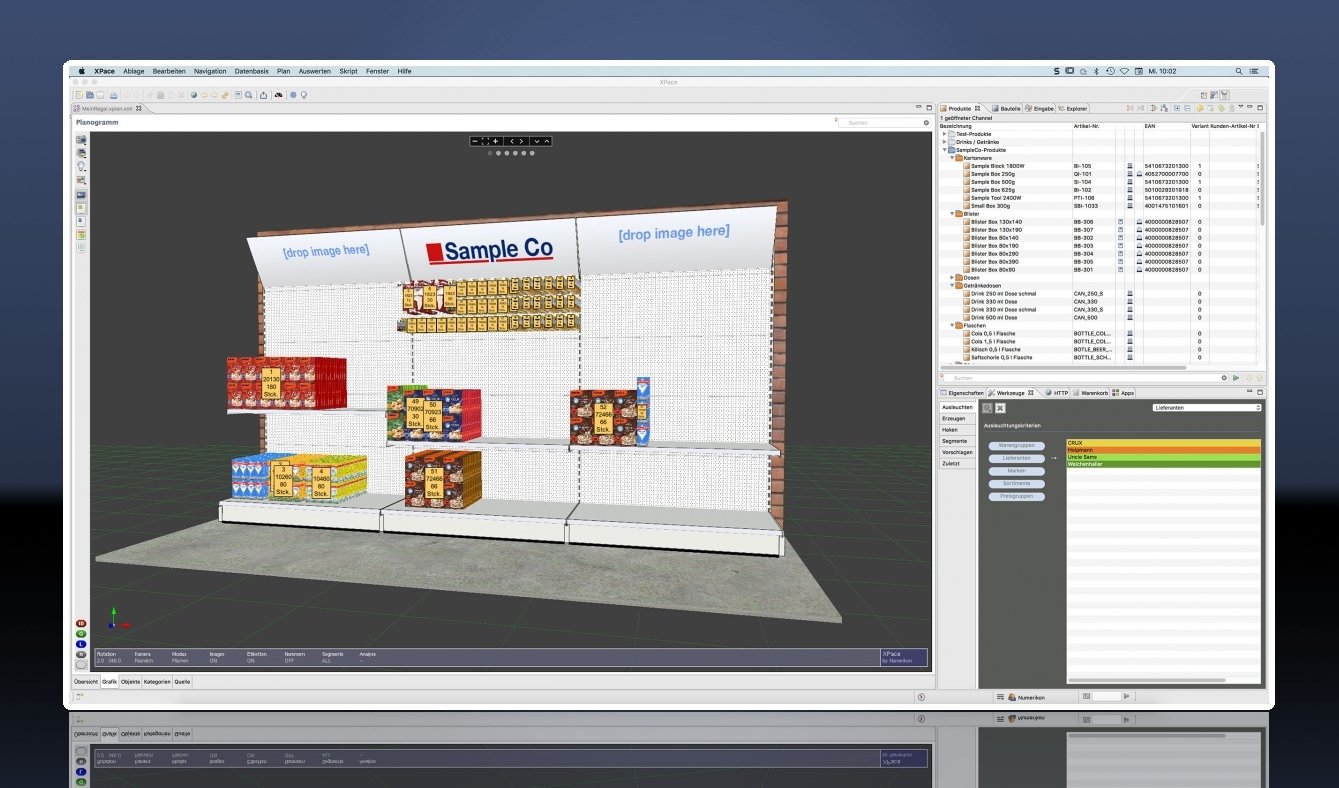Click the Sortimente criteria button
This screenshot has width=1339, height=788.
coord(1016,483)
